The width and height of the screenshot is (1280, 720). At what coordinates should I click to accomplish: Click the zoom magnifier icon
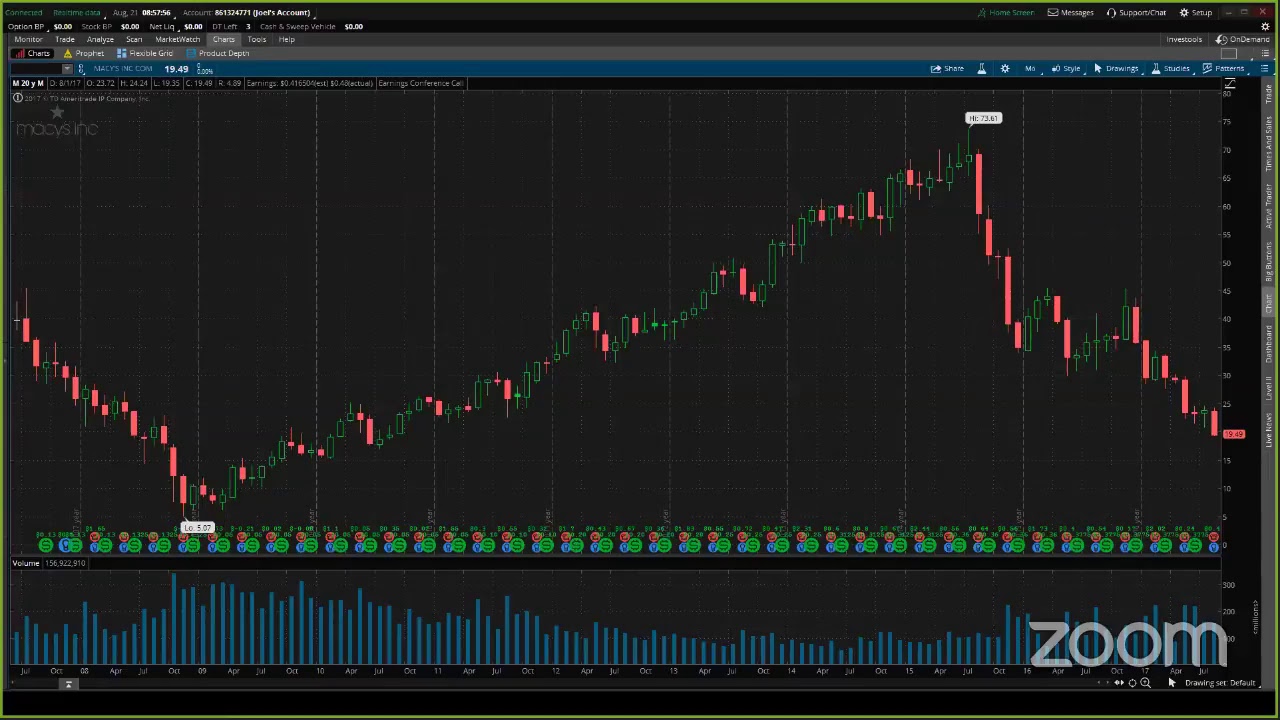click(1145, 683)
